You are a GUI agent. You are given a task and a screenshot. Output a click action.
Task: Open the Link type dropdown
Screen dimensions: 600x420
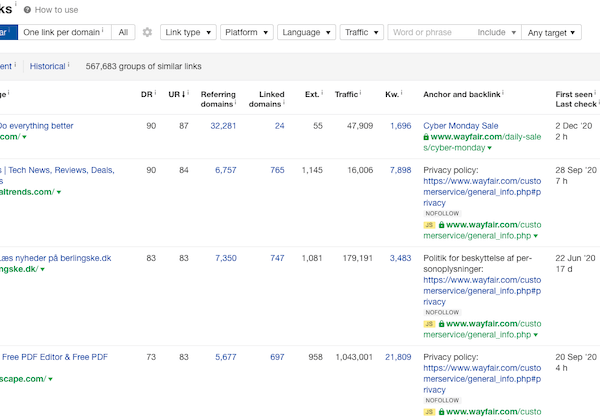tap(188, 32)
